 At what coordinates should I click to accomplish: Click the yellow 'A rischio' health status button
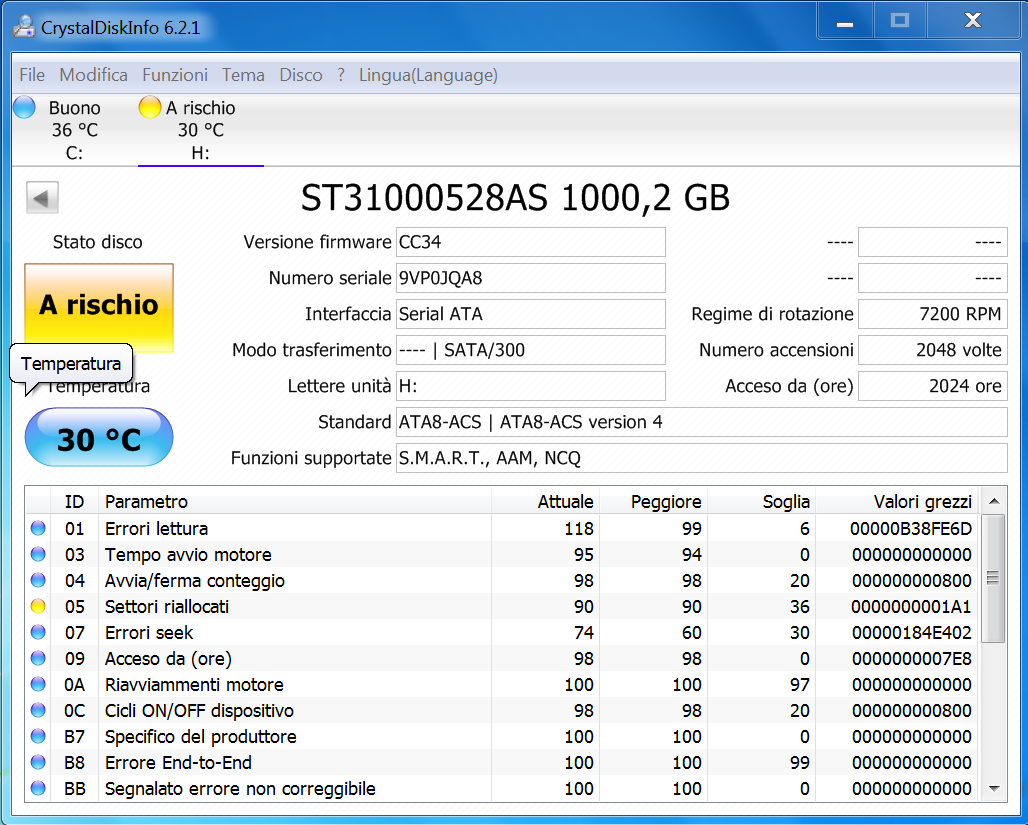(x=99, y=308)
